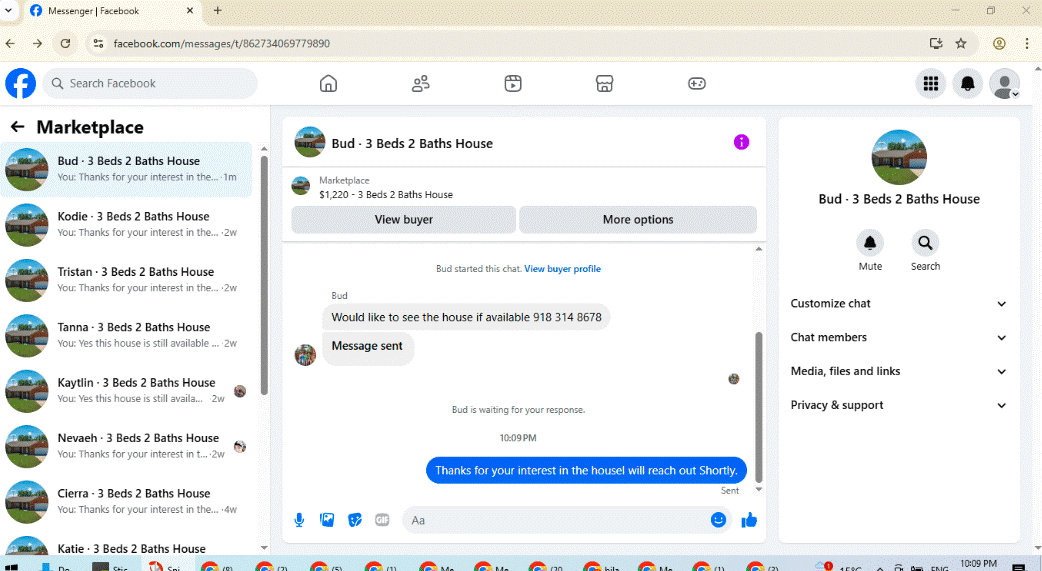Open the tab search dropdown arrow
This screenshot has height=571, width=1042.
pyautogui.click(x=8, y=11)
